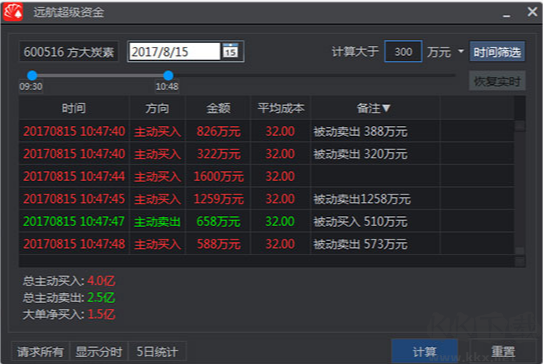Click the note 被动买入 510万元
The width and height of the screenshot is (543, 364).
(x=360, y=222)
